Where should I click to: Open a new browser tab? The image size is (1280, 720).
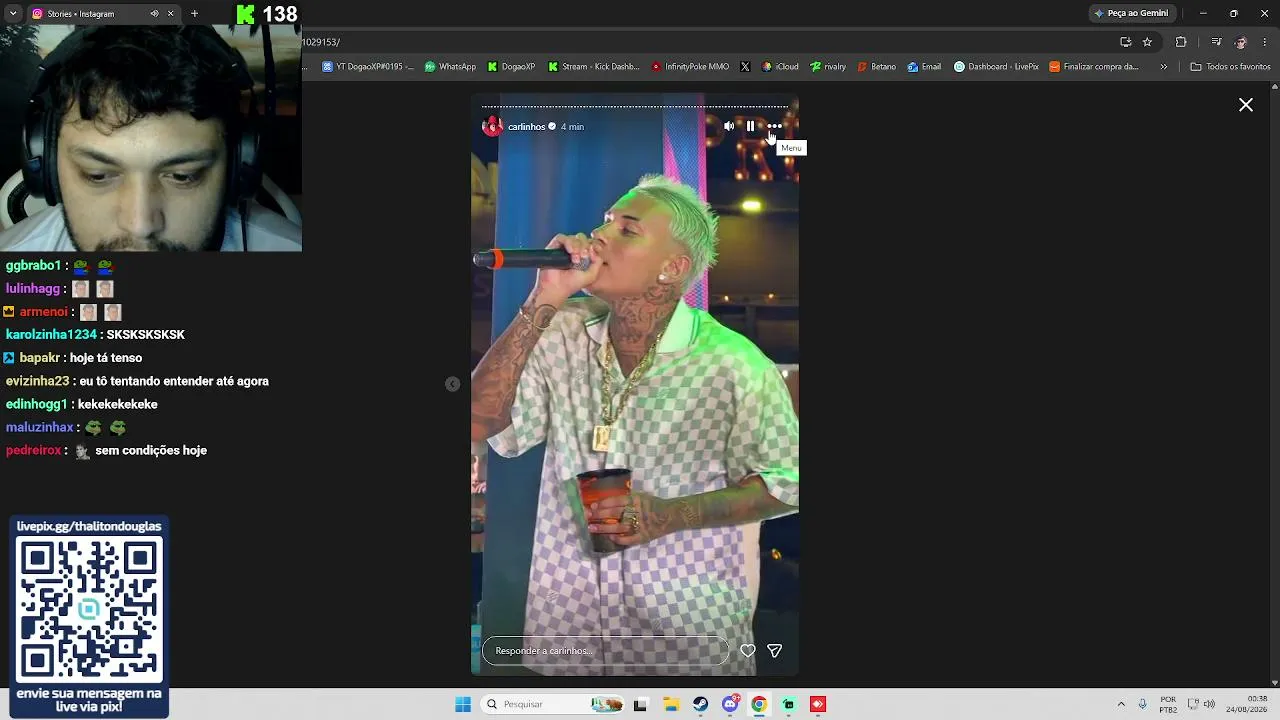[x=194, y=14]
